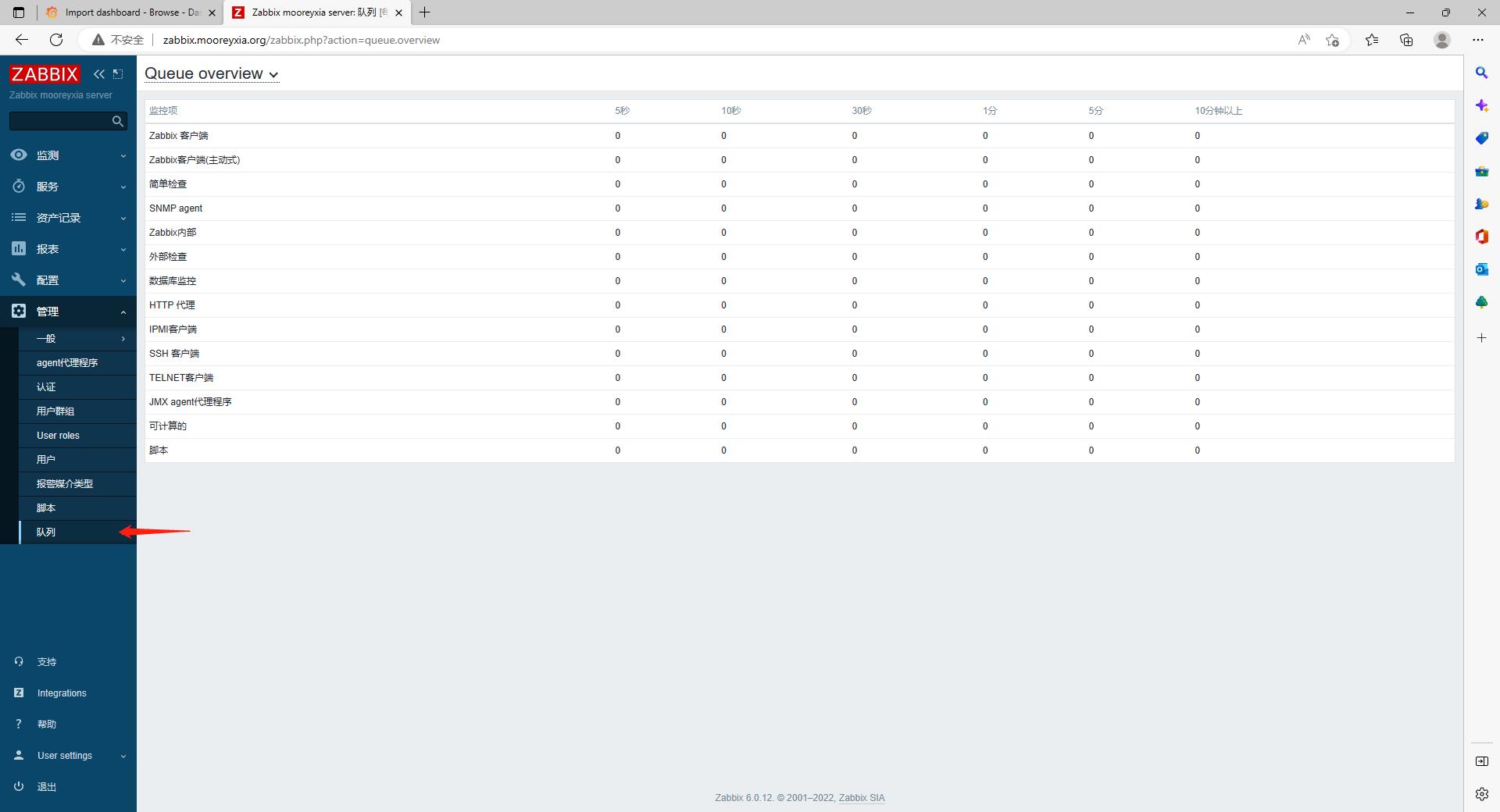The height and width of the screenshot is (812, 1500).
Task: Click the browser address bar URL
Action: pyautogui.click(x=302, y=40)
